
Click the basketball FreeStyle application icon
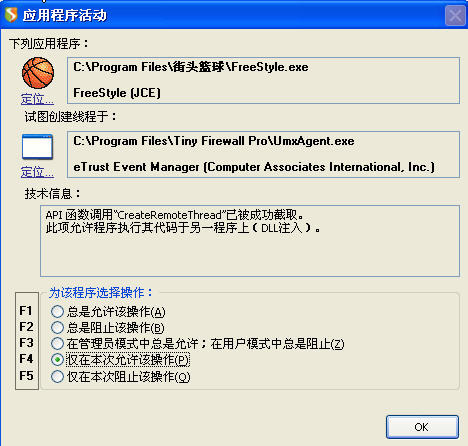[38, 73]
